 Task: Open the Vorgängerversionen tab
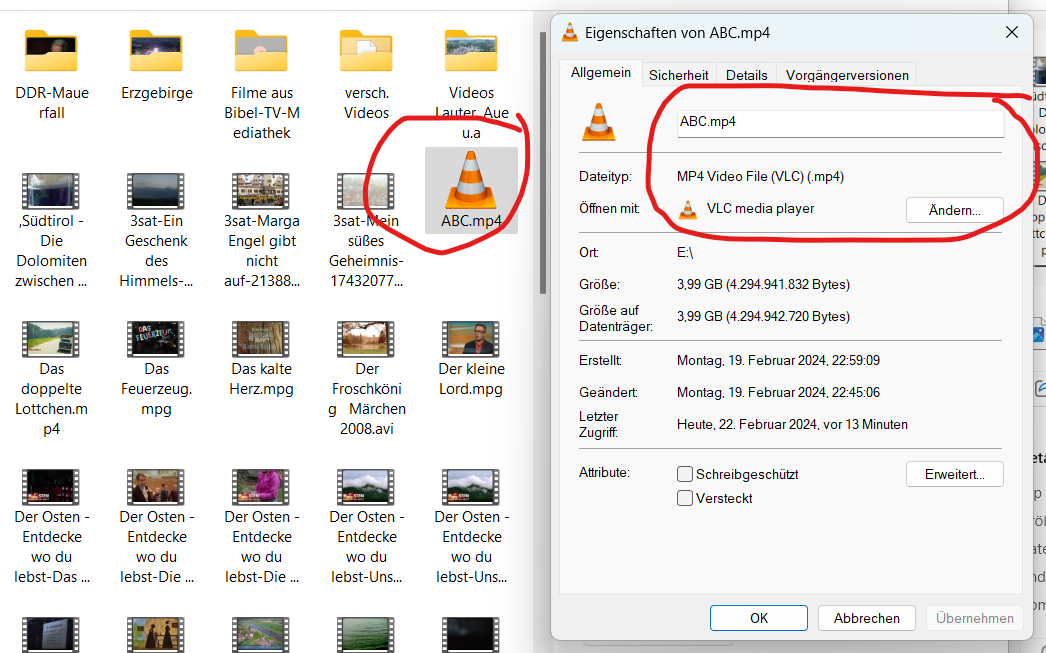coord(847,75)
